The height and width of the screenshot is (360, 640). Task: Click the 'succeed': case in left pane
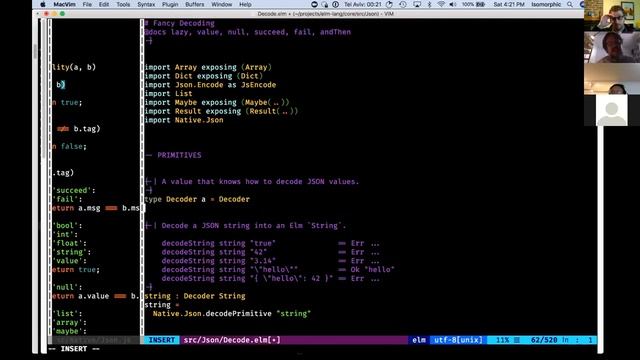(74, 191)
